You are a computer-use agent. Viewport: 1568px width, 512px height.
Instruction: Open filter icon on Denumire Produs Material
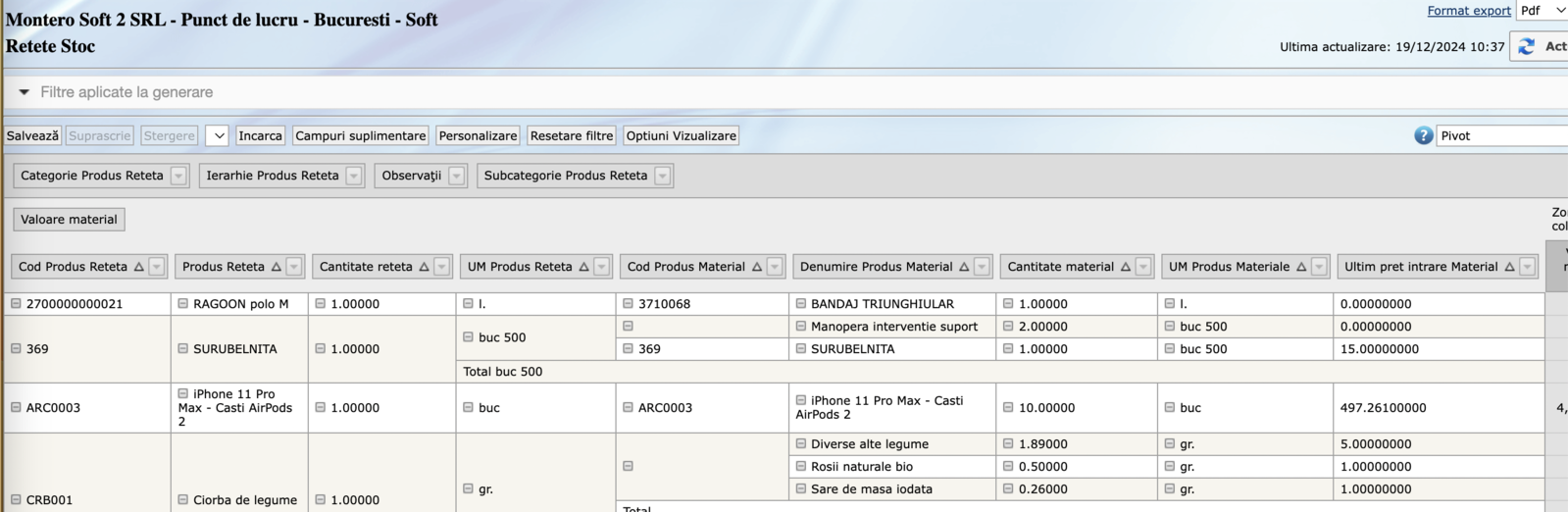[x=982, y=267]
